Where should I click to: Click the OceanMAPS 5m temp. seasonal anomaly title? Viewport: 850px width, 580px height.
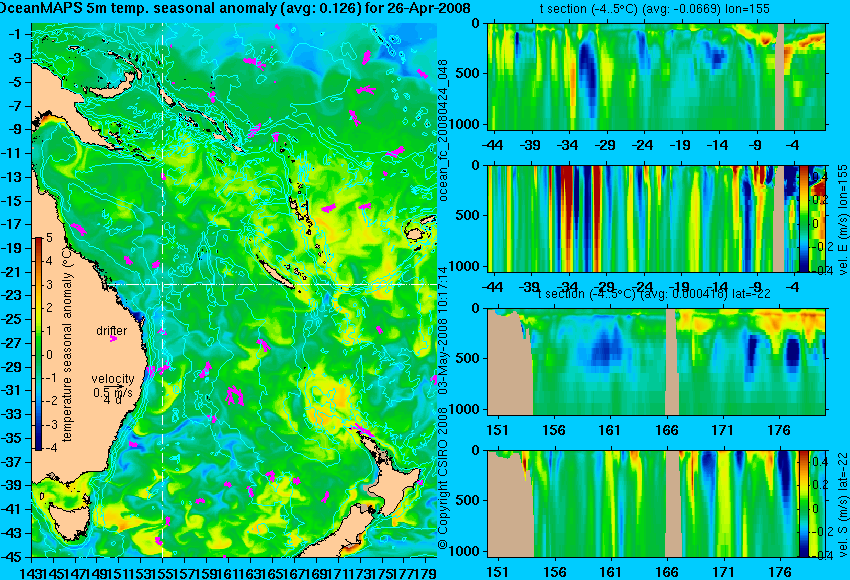click(235, 8)
